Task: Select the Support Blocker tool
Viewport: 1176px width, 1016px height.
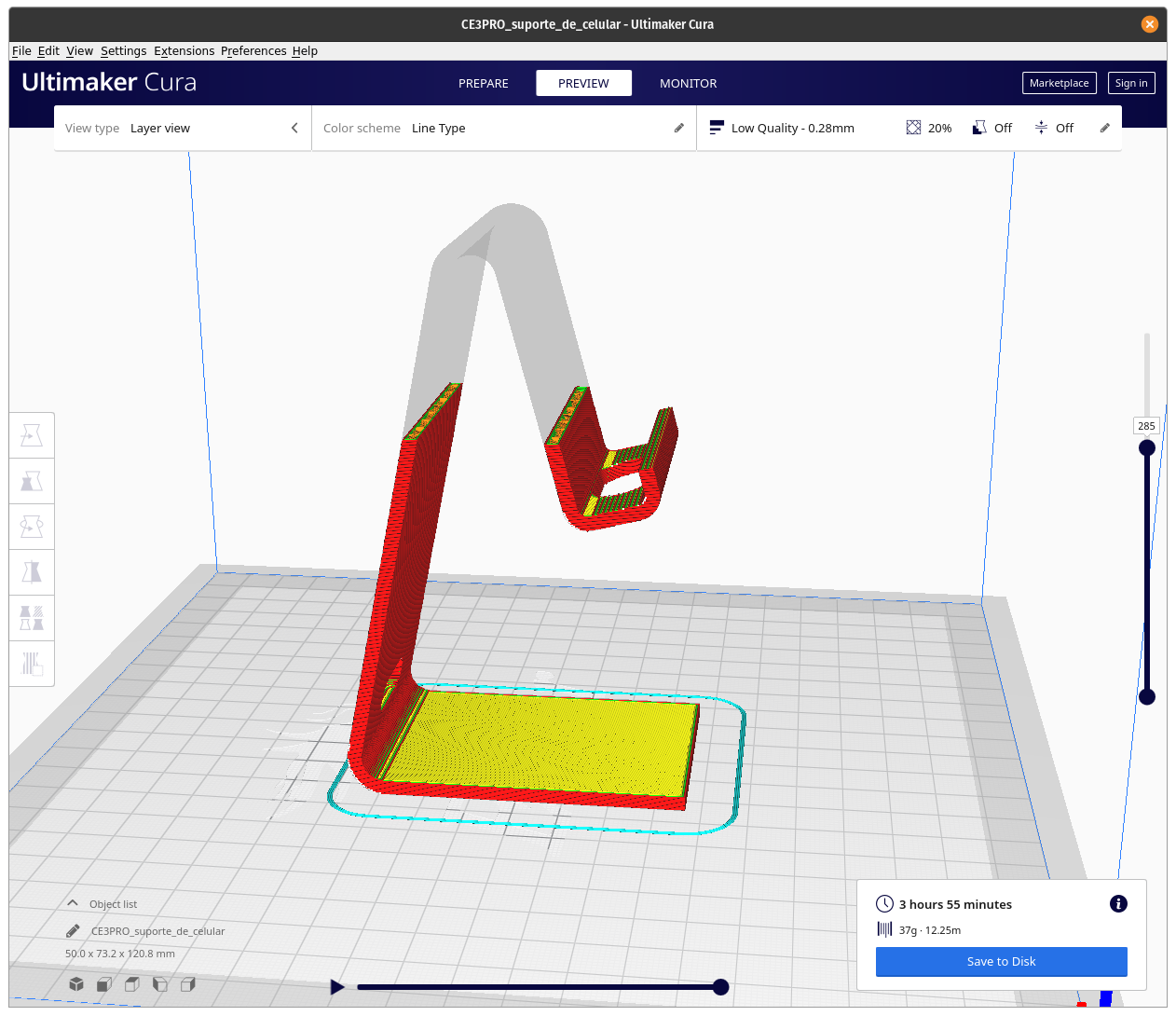Action: [32, 664]
